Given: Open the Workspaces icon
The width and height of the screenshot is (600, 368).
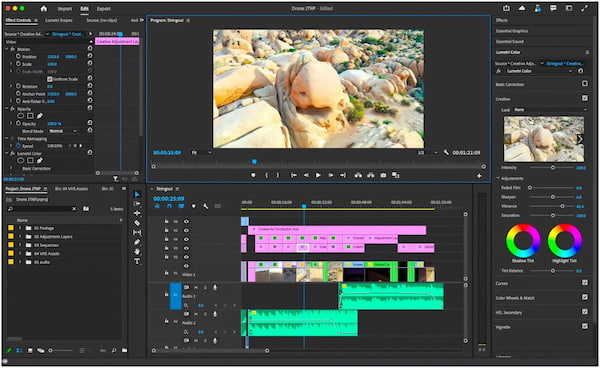Looking at the screenshot, I should [x=569, y=8].
